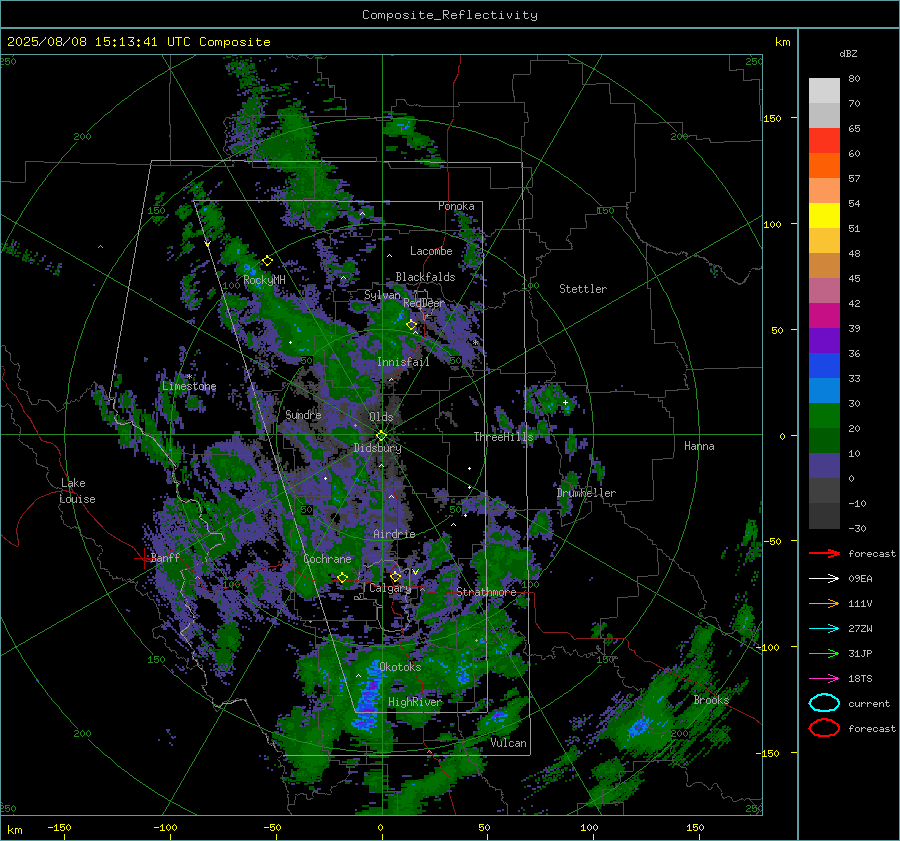
Task: Click the red forecast arrow in the legend
Action: point(824,553)
